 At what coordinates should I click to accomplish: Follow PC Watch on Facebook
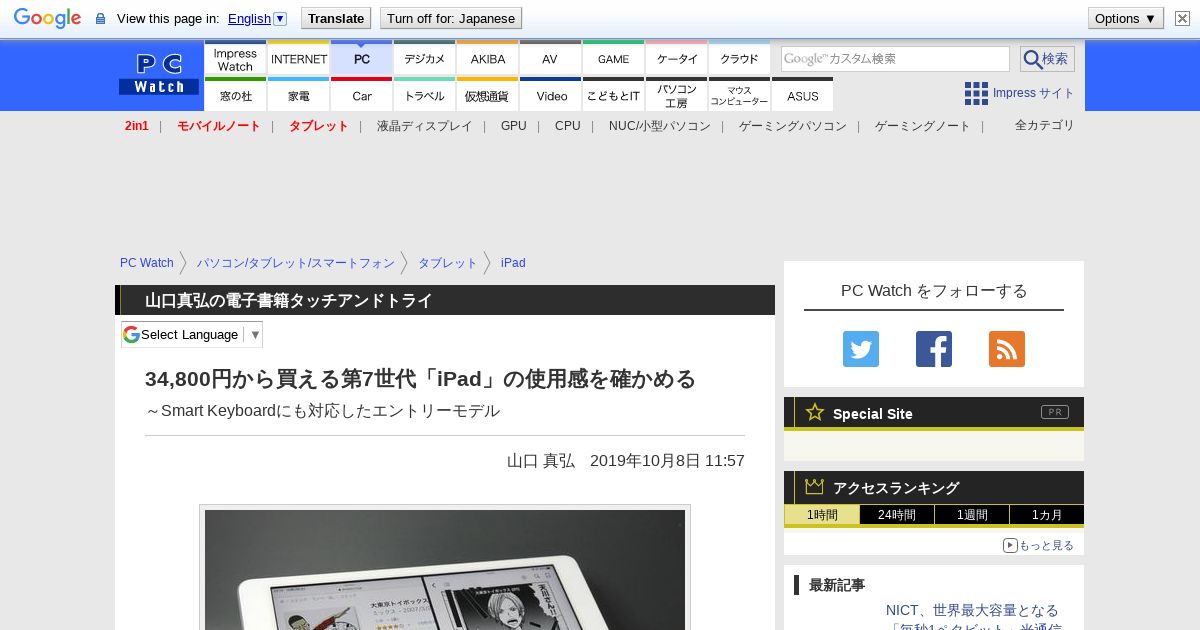click(x=934, y=349)
